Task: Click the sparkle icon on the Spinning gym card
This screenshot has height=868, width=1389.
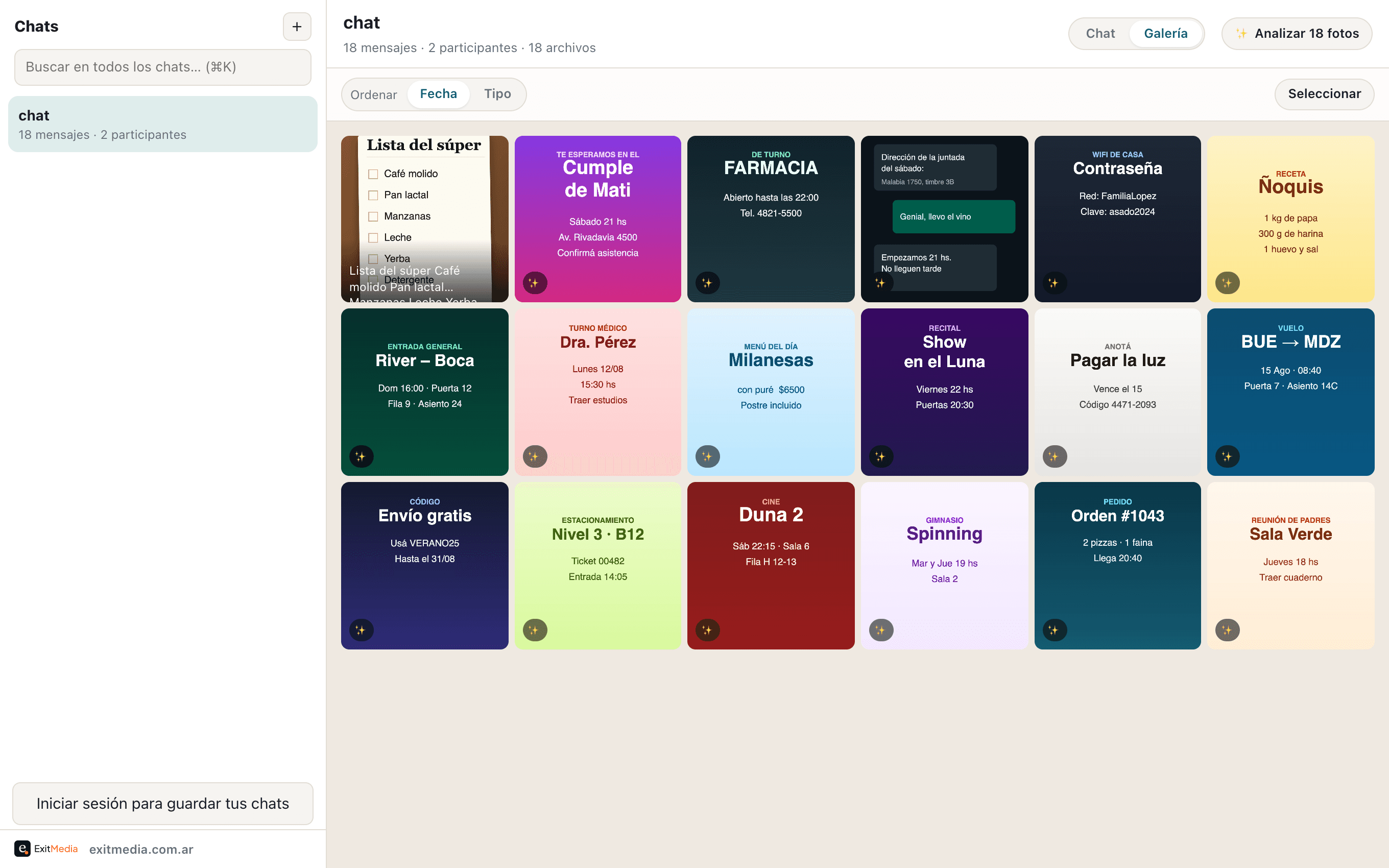Action: point(880,630)
